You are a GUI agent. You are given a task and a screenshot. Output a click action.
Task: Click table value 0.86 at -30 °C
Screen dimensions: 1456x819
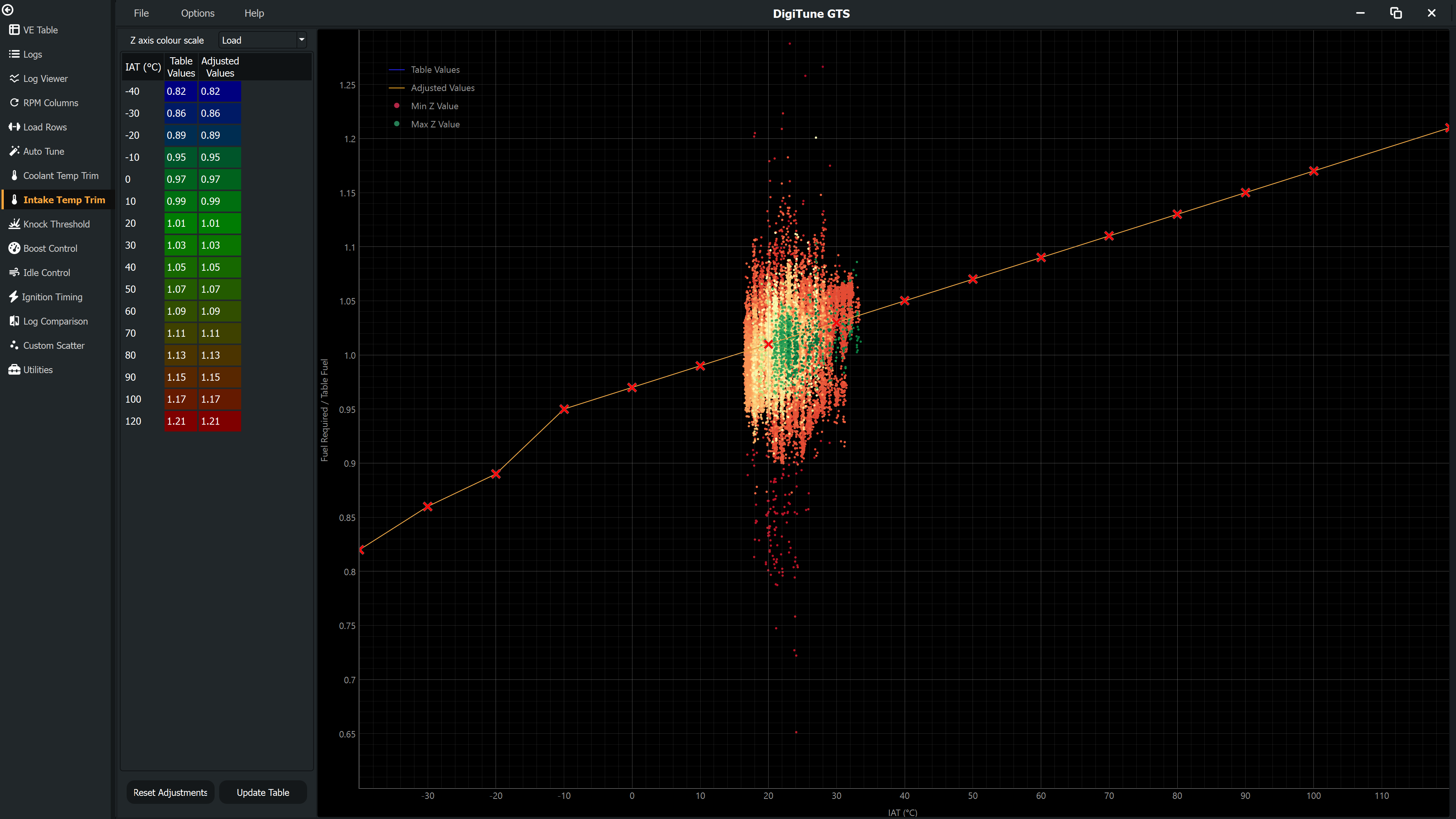point(181,113)
